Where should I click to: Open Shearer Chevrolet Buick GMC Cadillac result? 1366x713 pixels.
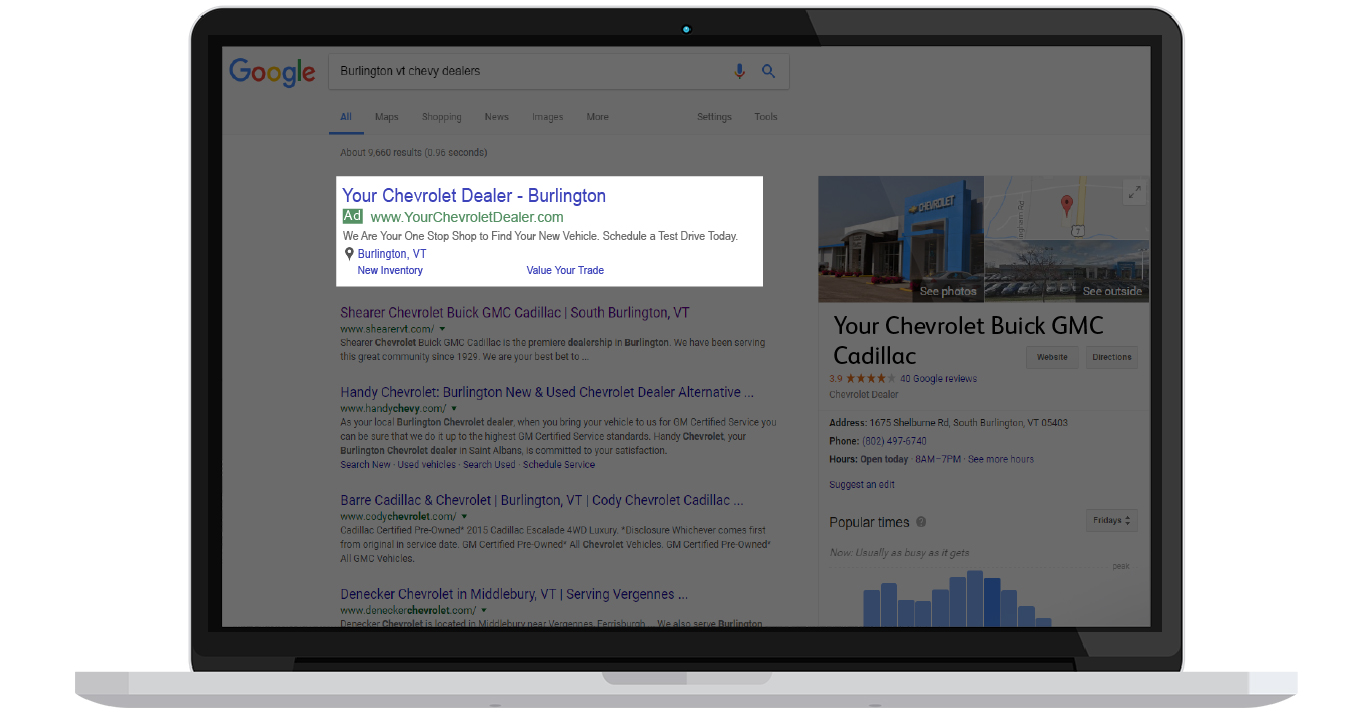coord(515,313)
